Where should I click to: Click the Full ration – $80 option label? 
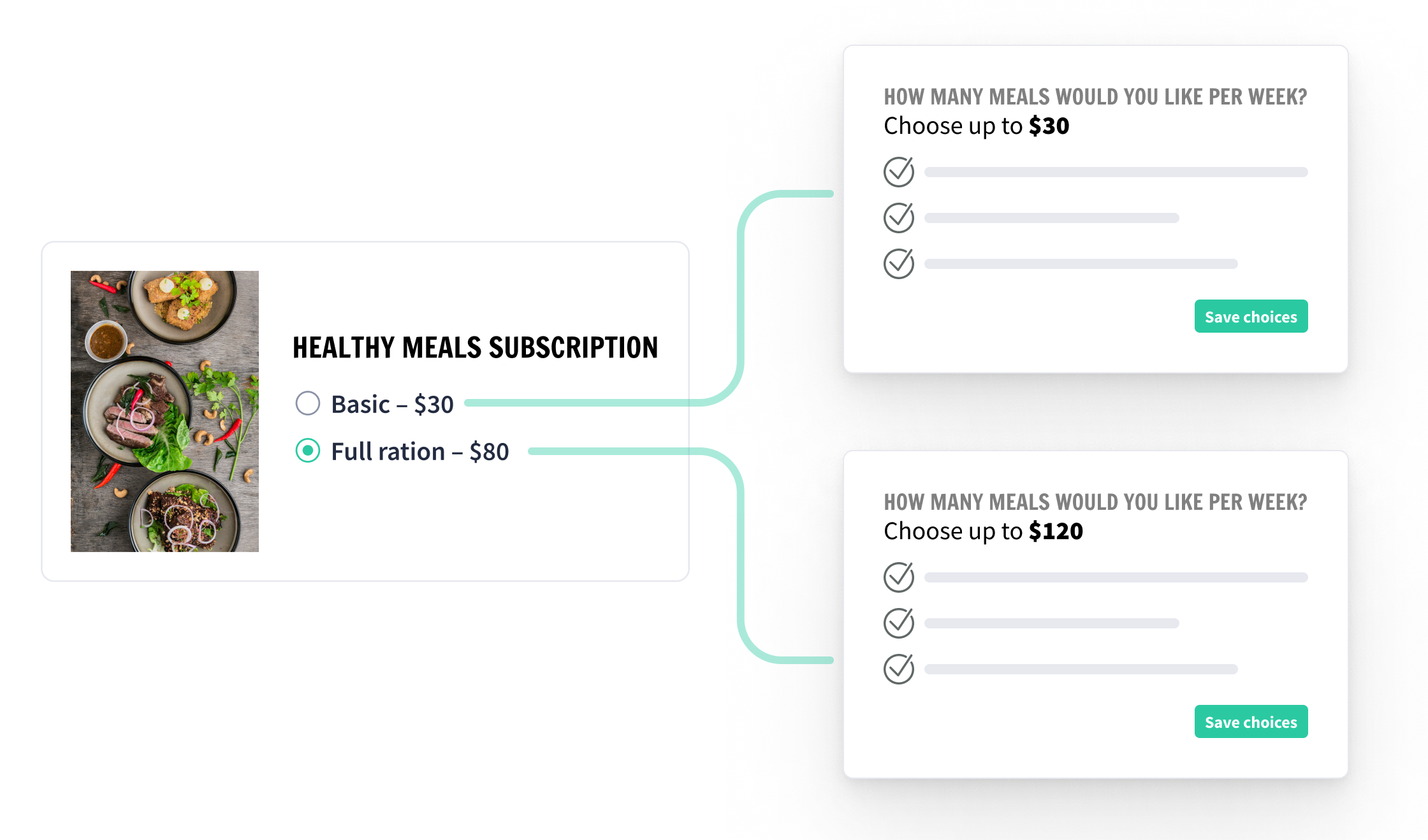(420, 451)
